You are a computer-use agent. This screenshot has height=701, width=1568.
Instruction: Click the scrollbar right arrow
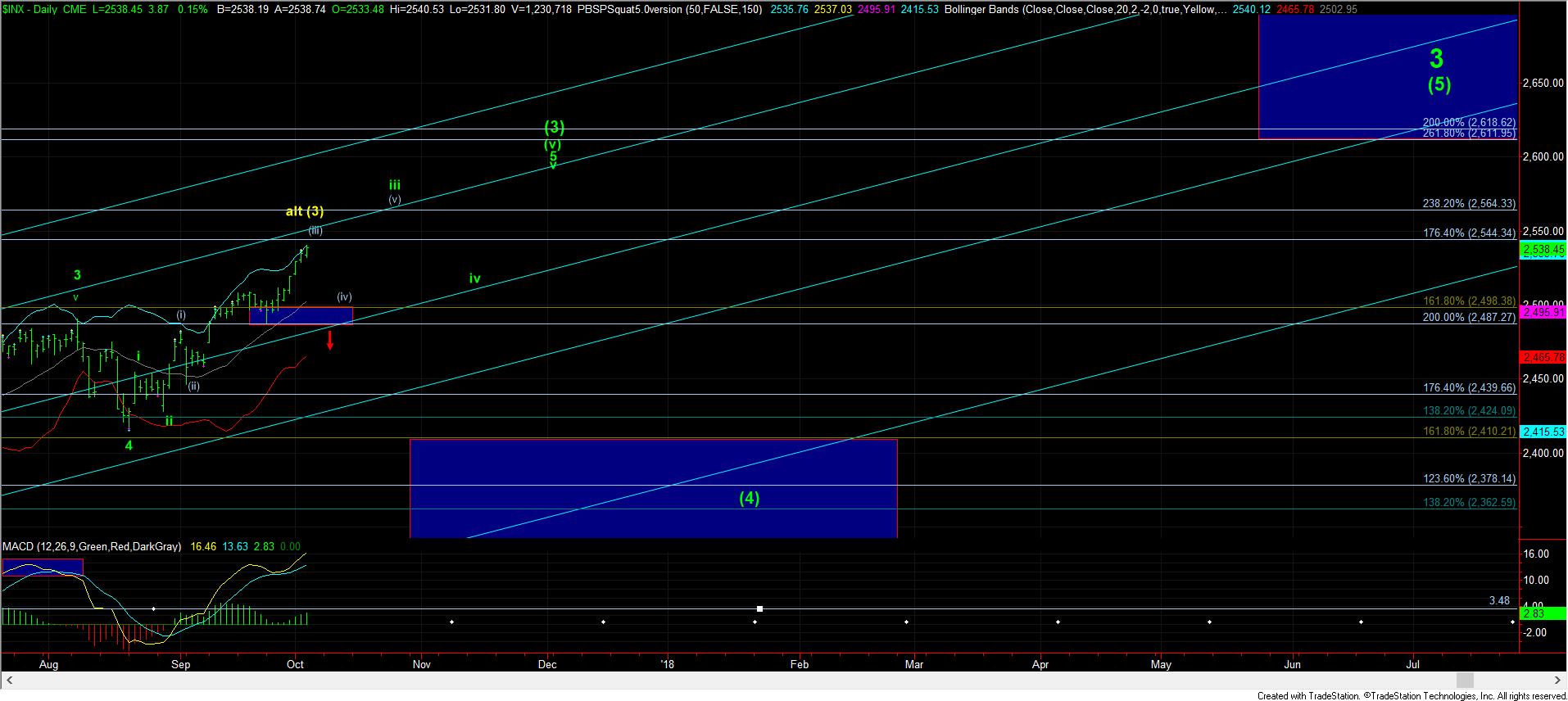(x=1559, y=681)
